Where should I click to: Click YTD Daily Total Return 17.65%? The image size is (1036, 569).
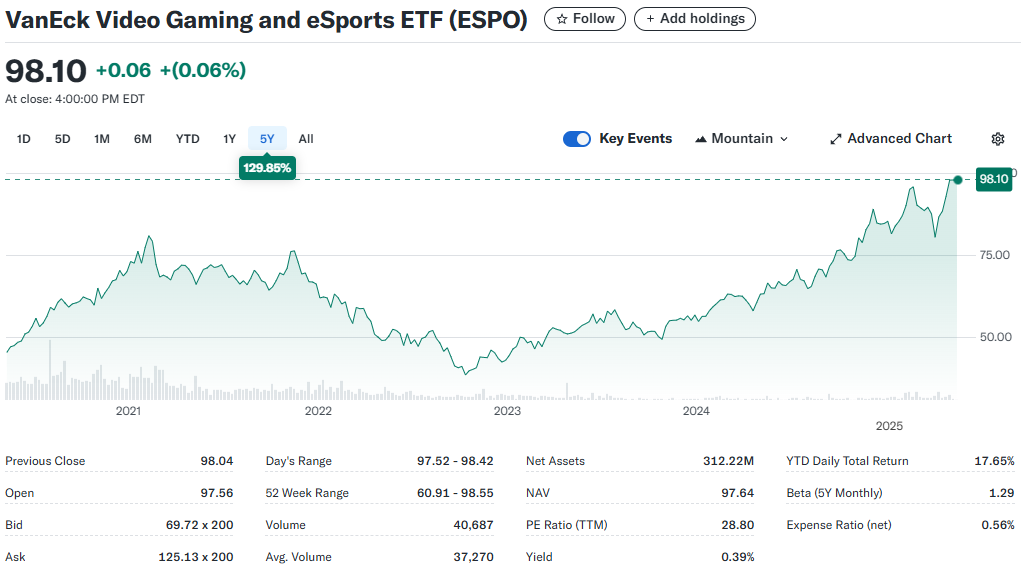[994, 461]
